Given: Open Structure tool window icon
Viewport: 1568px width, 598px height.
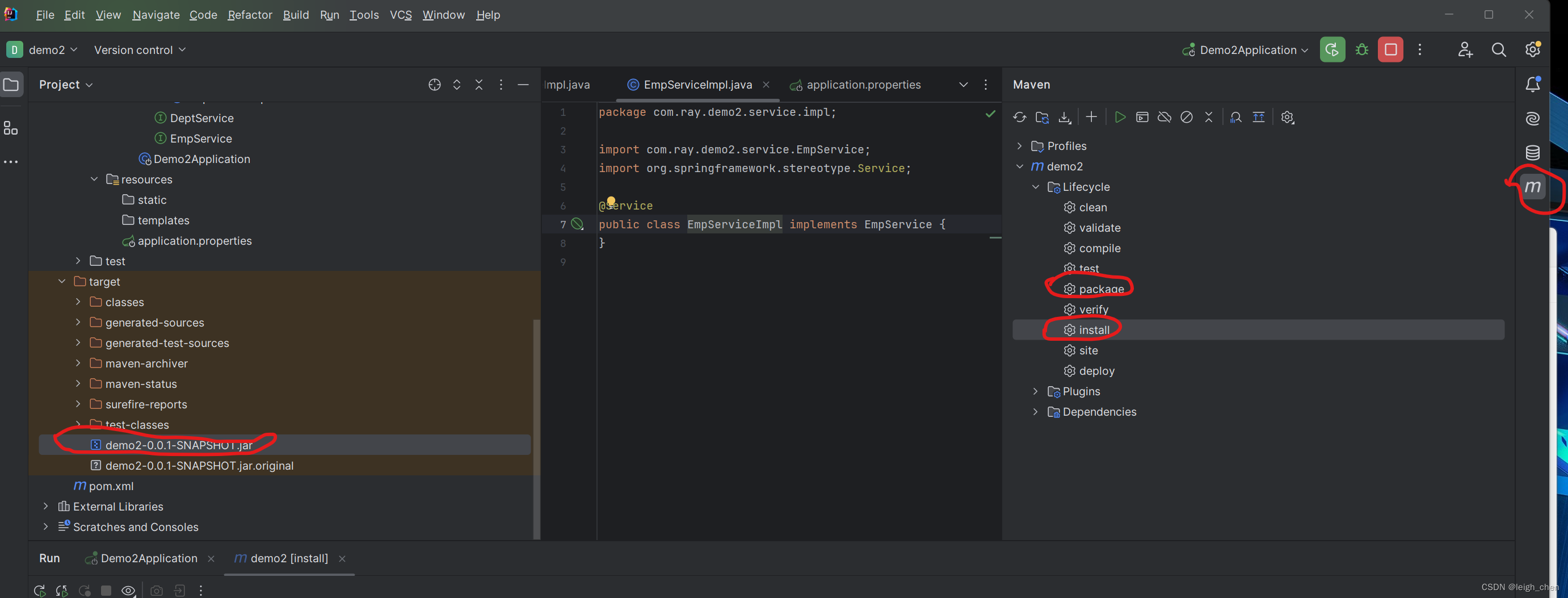Looking at the screenshot, I should (x=11, y=128).
